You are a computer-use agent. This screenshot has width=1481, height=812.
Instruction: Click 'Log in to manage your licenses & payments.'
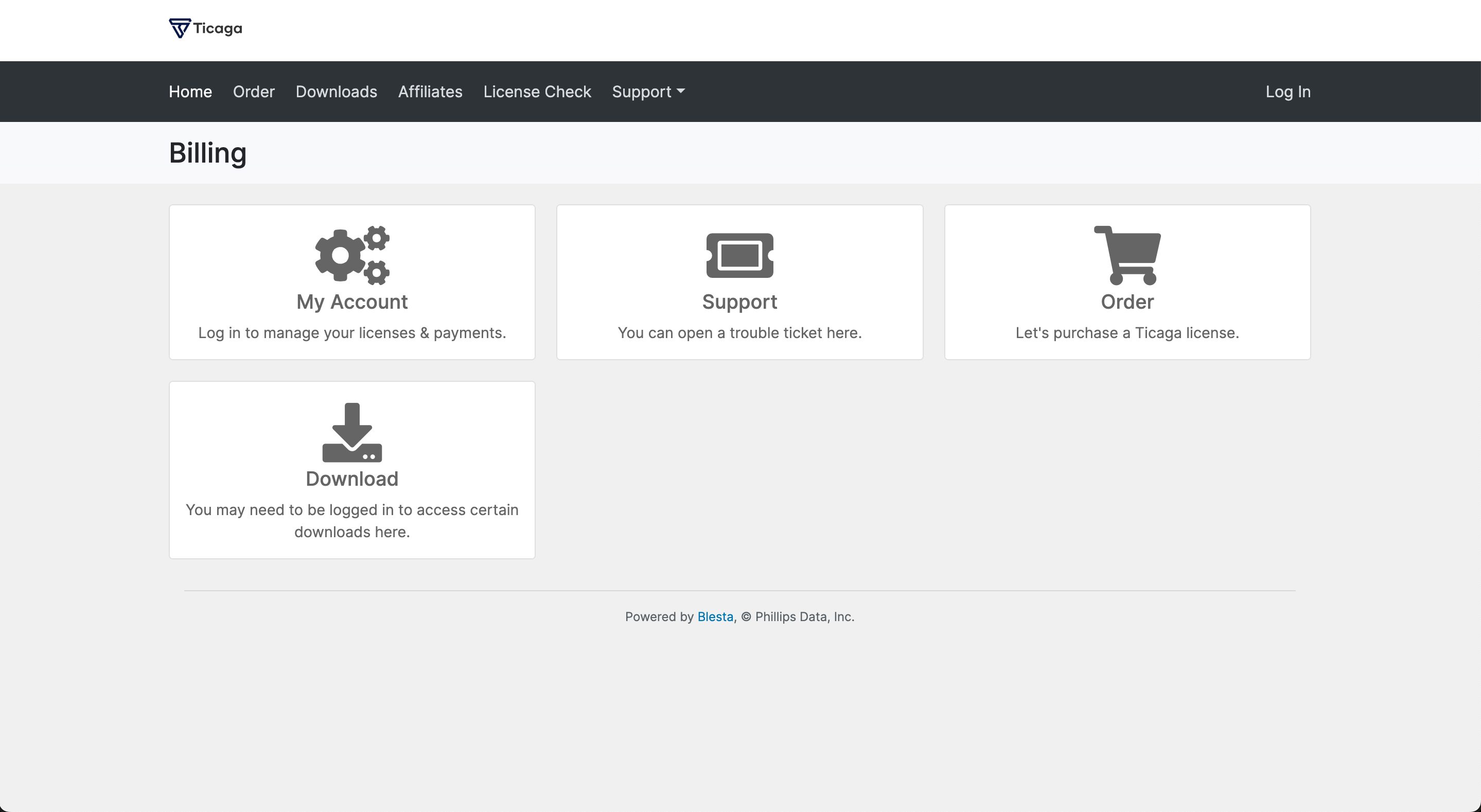pyautogui.click(x=352, y=333)
